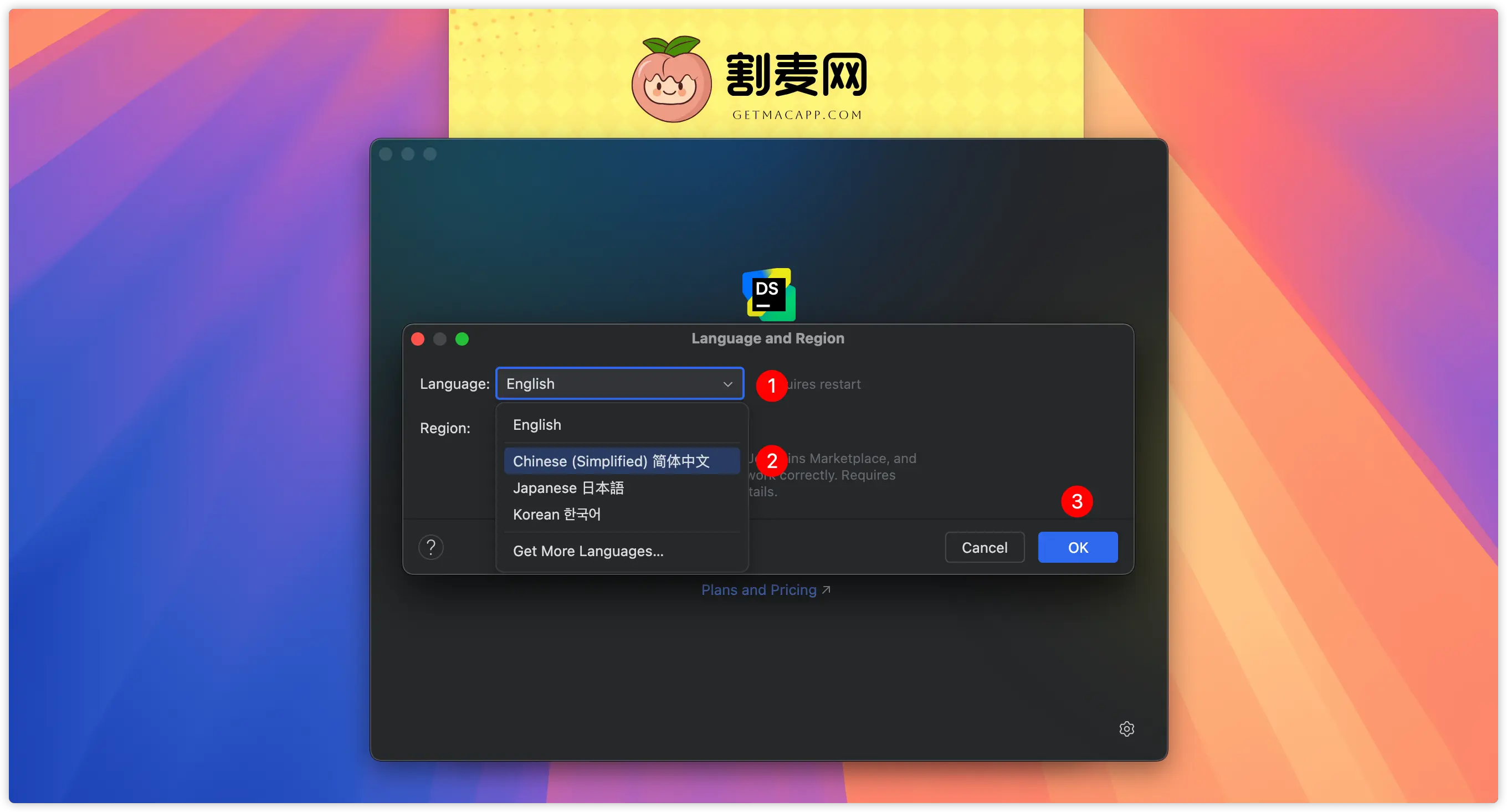The height and width of the screenshot is (812, 1507).
Task: Click red annotation badge number 2
Action: tap(771, 461)
